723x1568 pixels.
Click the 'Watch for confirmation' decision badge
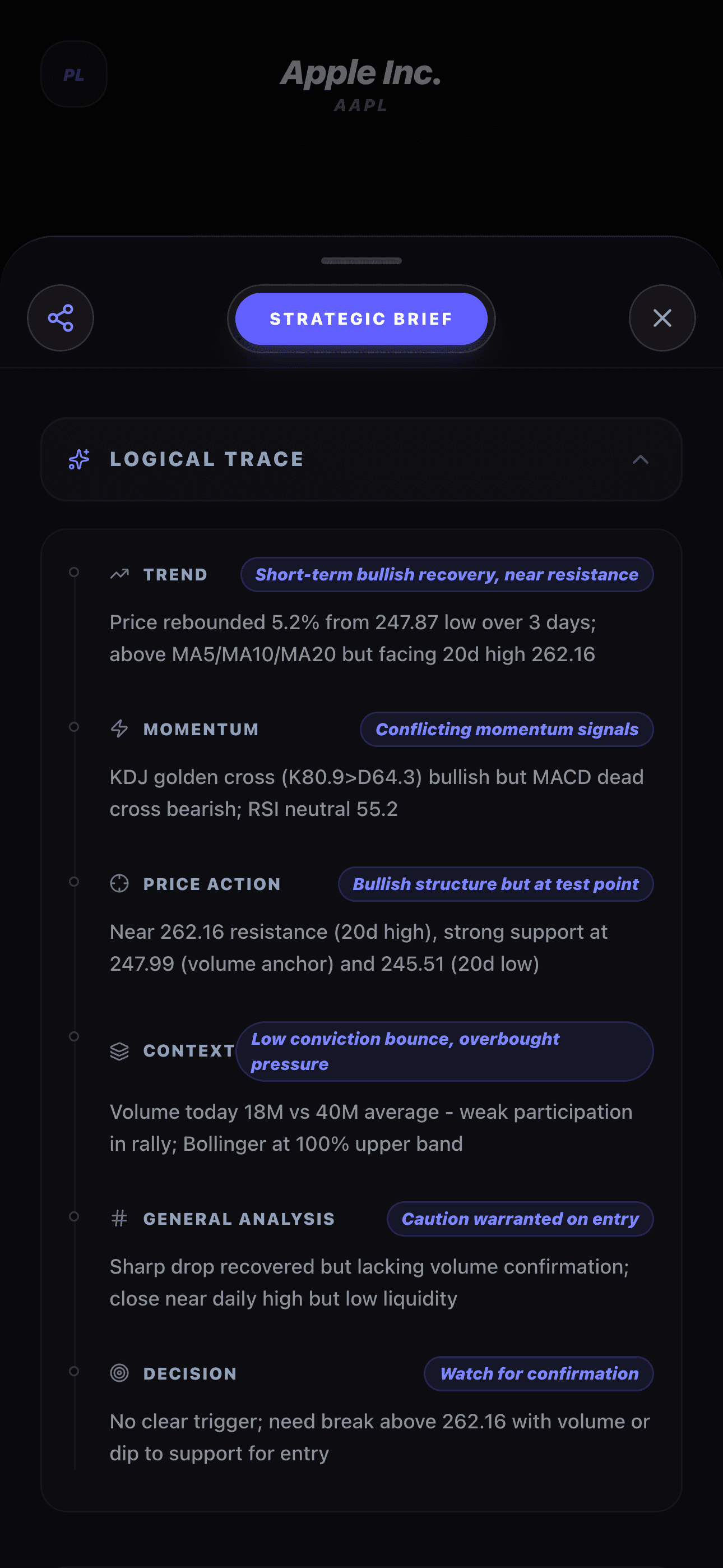point(538,1373)
